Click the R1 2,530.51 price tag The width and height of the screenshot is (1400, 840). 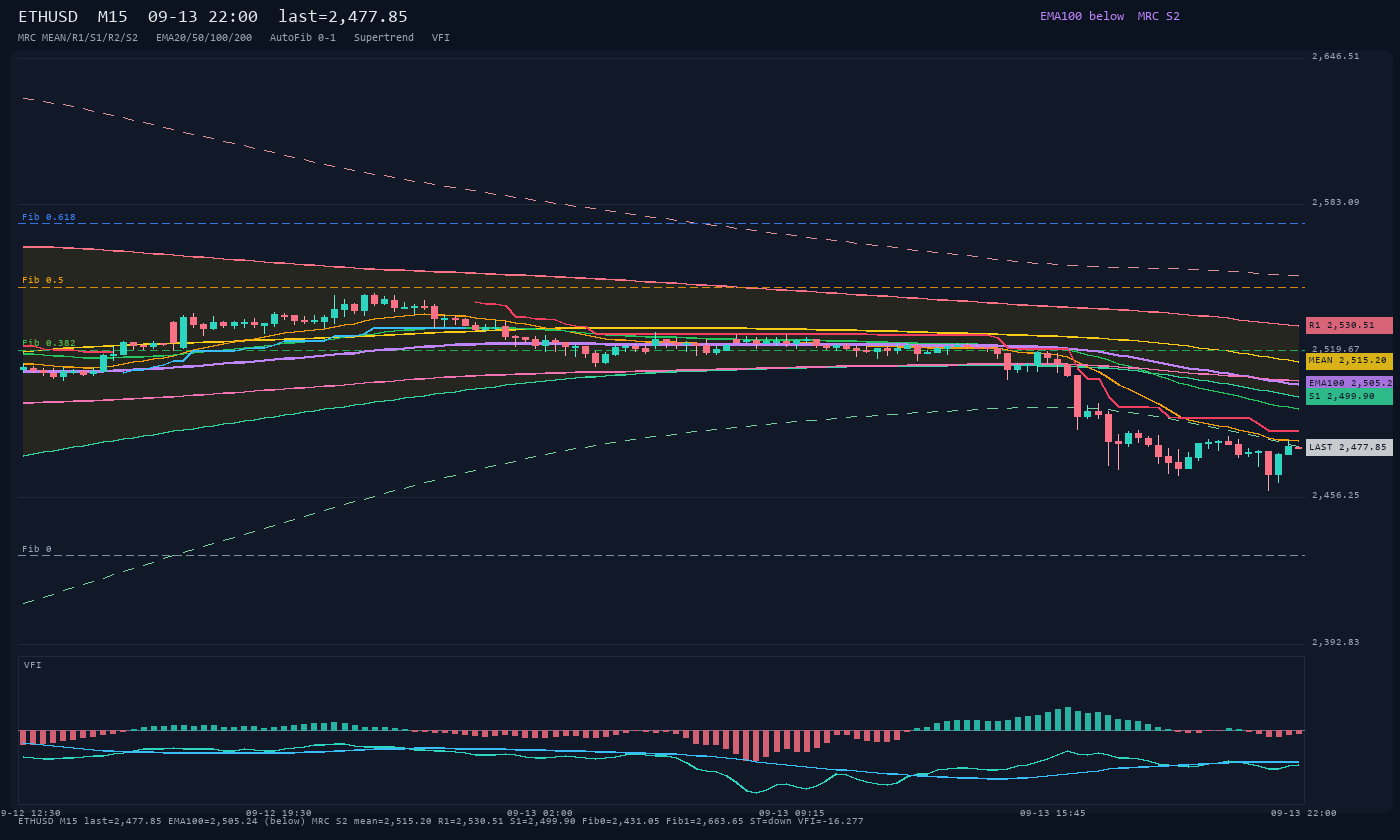click(x=1349, y=325)
